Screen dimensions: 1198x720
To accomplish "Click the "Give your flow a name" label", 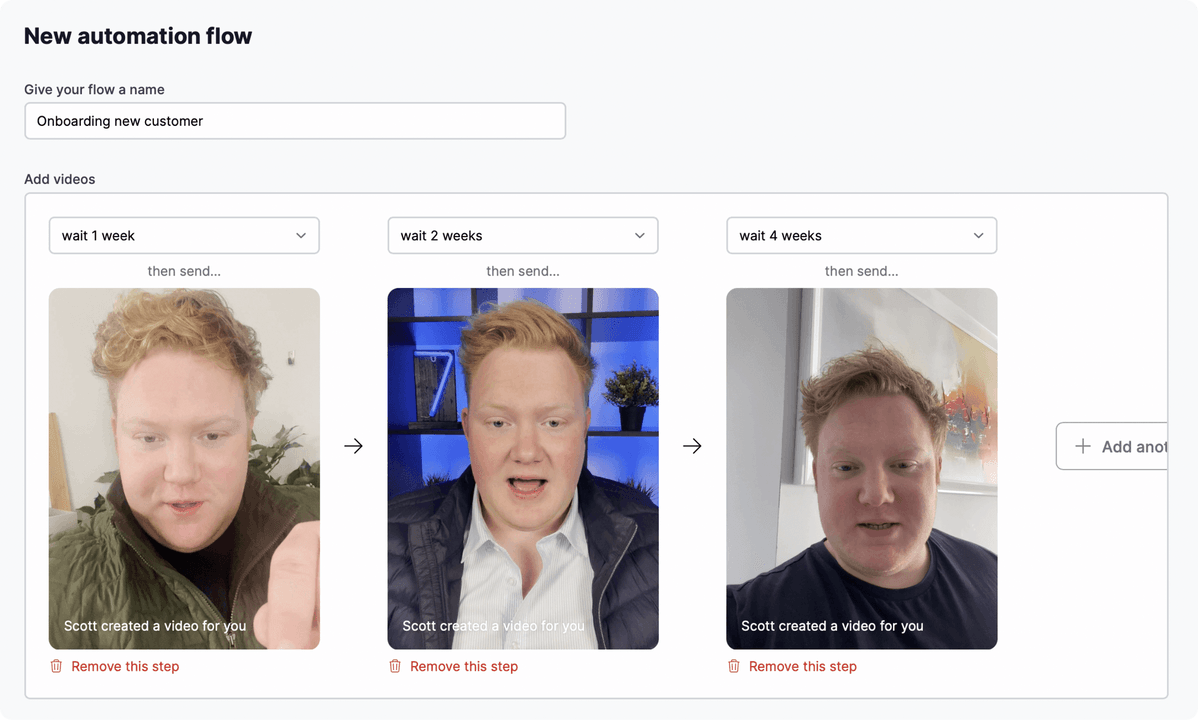I will point(94,89).
